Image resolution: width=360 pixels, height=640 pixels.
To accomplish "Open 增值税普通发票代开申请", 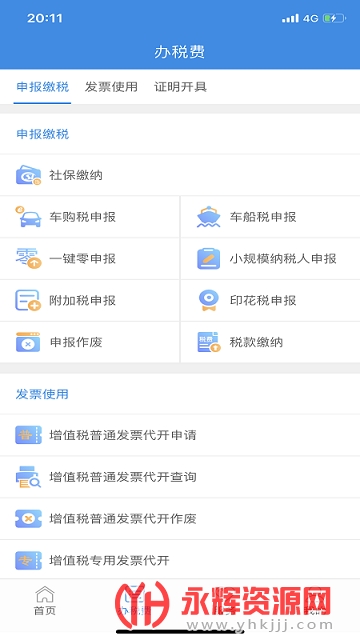I will (x=180, y=435).
